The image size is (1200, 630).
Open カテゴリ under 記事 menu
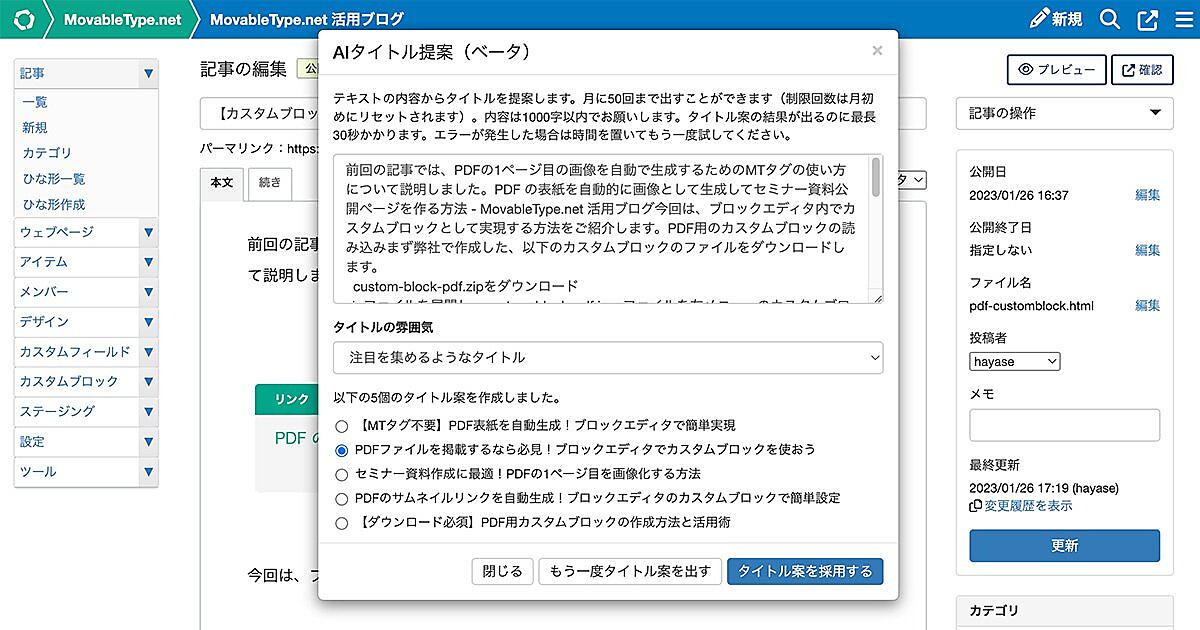pos(47,153)
